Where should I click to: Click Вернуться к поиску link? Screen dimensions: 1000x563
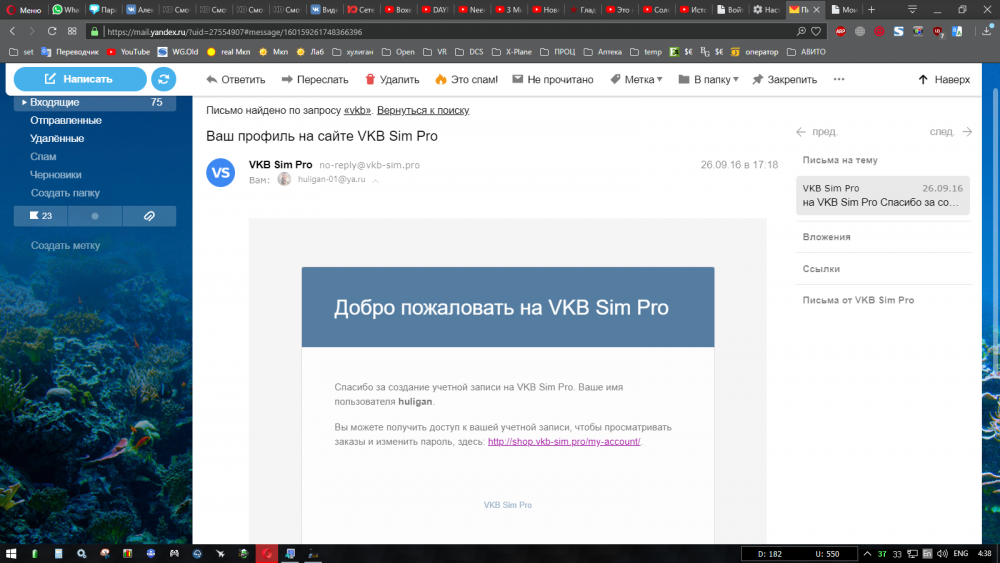coord(423,110)
